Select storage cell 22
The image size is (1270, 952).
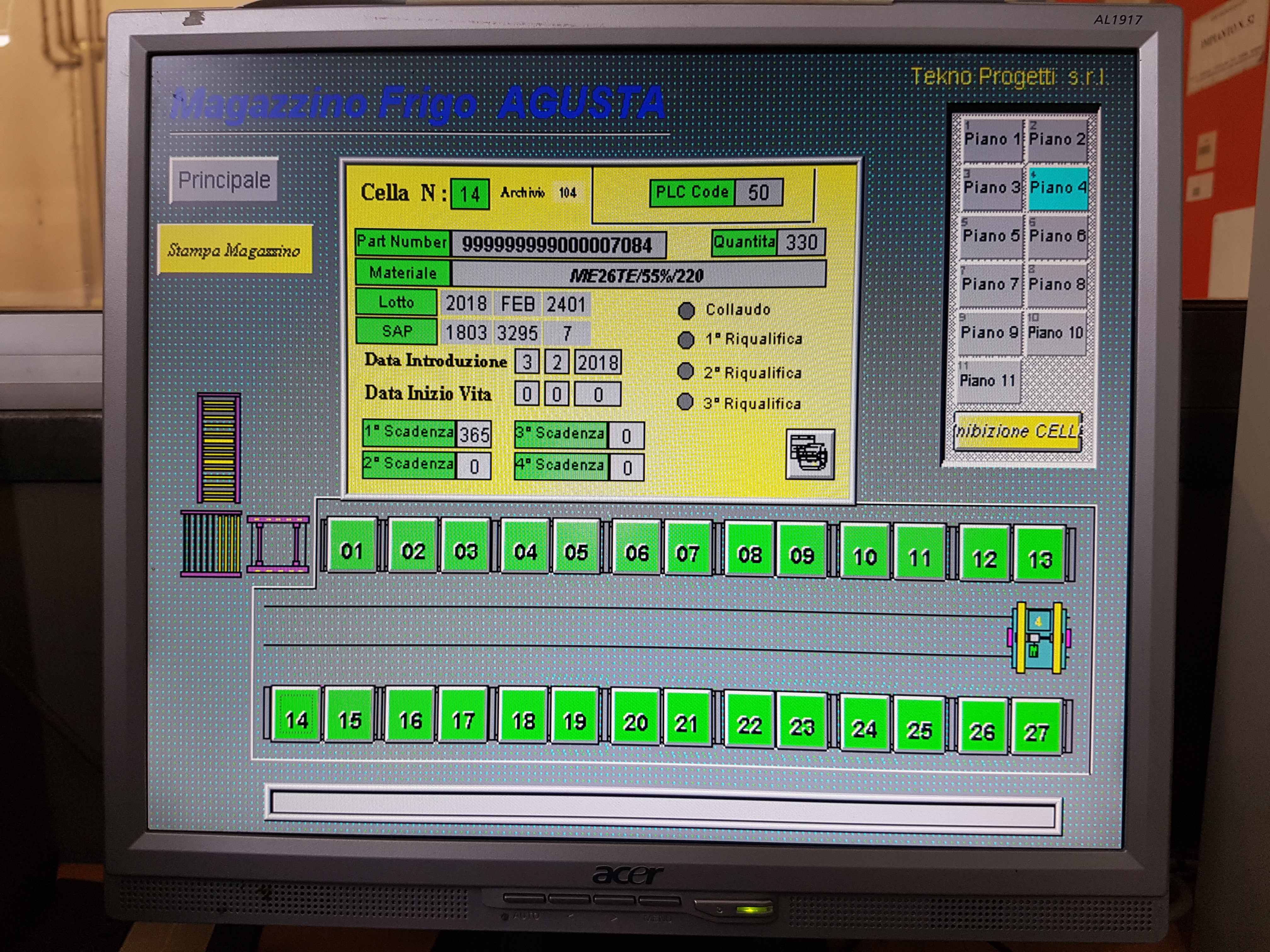tap(749, 720)
